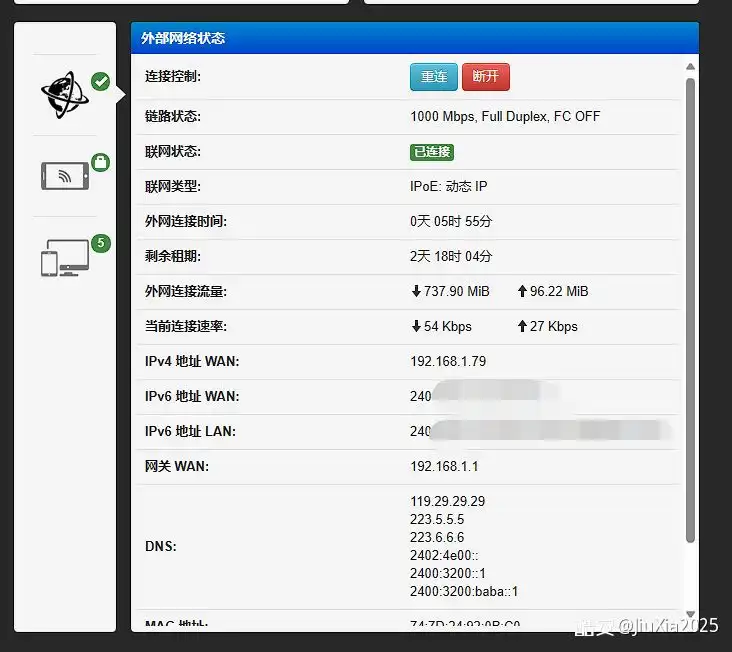Click DNS entry 2400:3200::1
Viewport: 732px width, 652px height.
point(448,573)
